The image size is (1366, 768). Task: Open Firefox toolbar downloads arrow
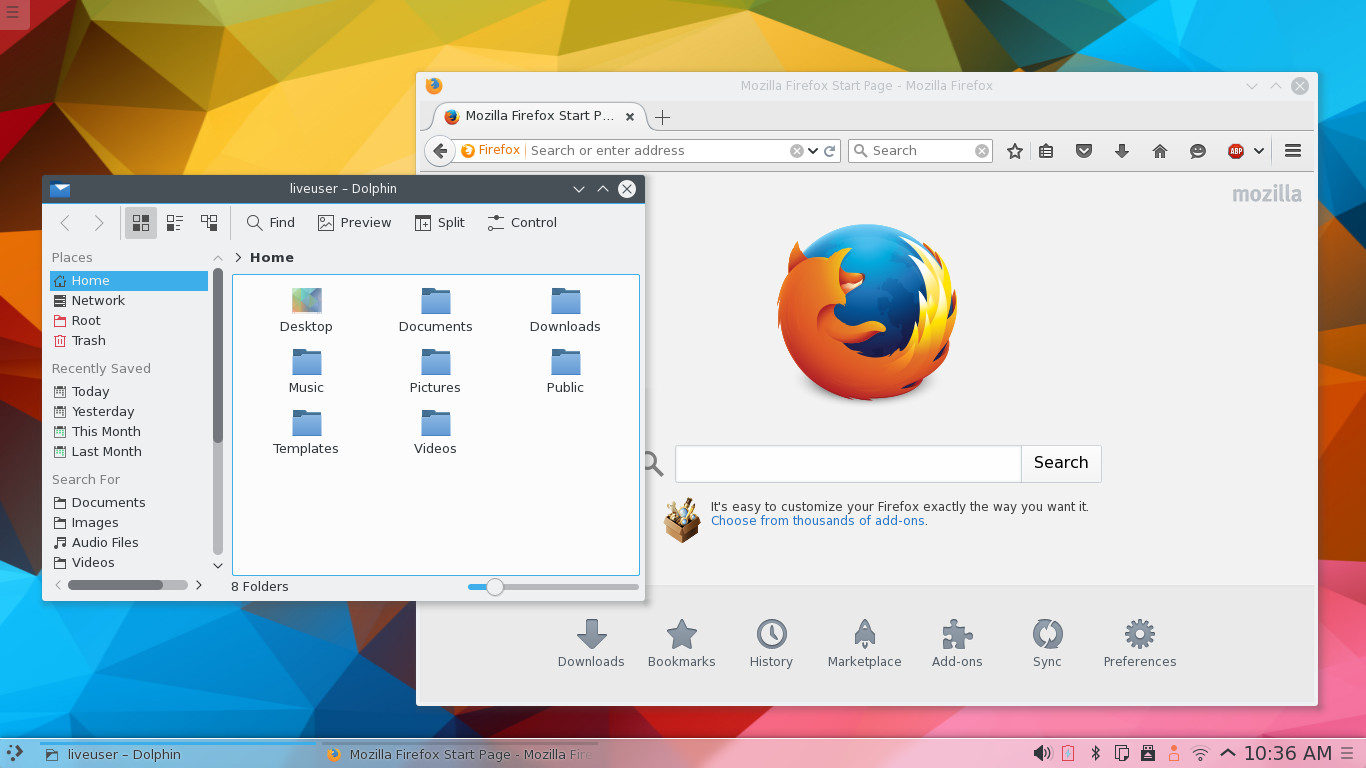(1122, 151)
